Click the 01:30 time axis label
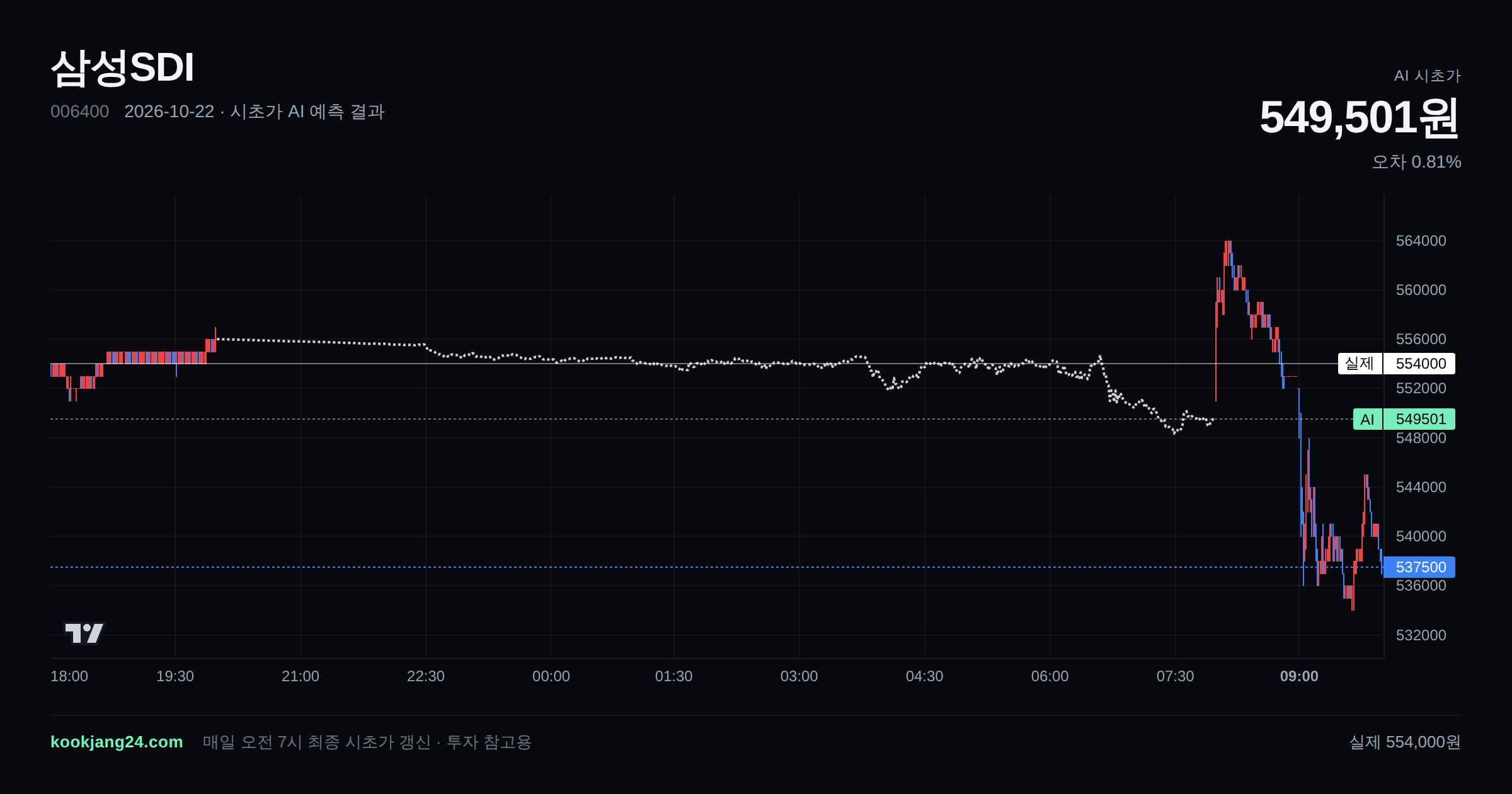 674,676
